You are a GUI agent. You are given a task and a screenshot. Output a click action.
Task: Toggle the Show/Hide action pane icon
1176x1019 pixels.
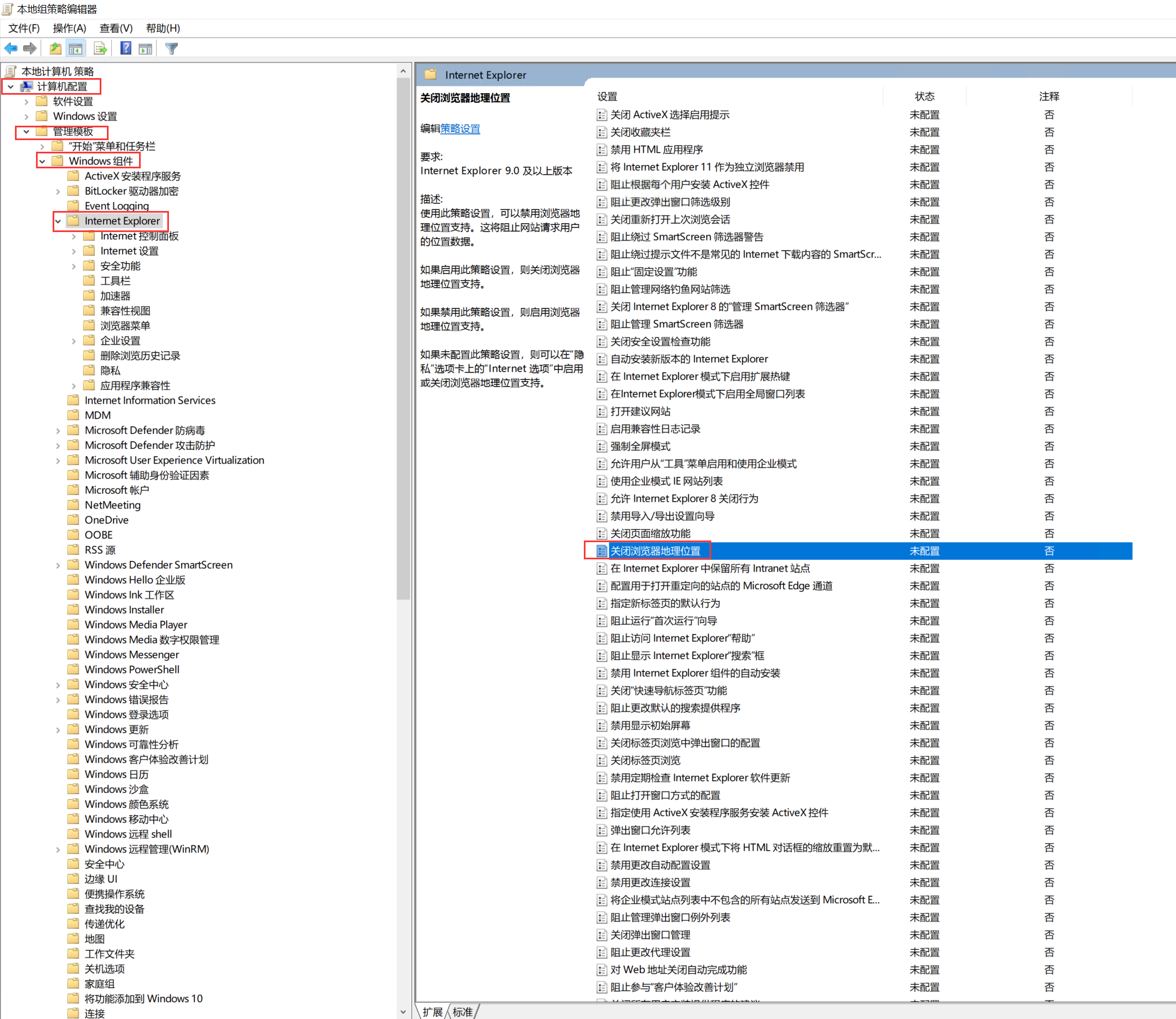[146, 49]
